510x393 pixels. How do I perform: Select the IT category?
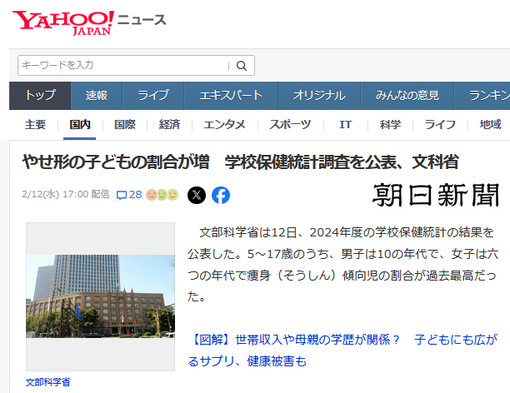[345, 125]
